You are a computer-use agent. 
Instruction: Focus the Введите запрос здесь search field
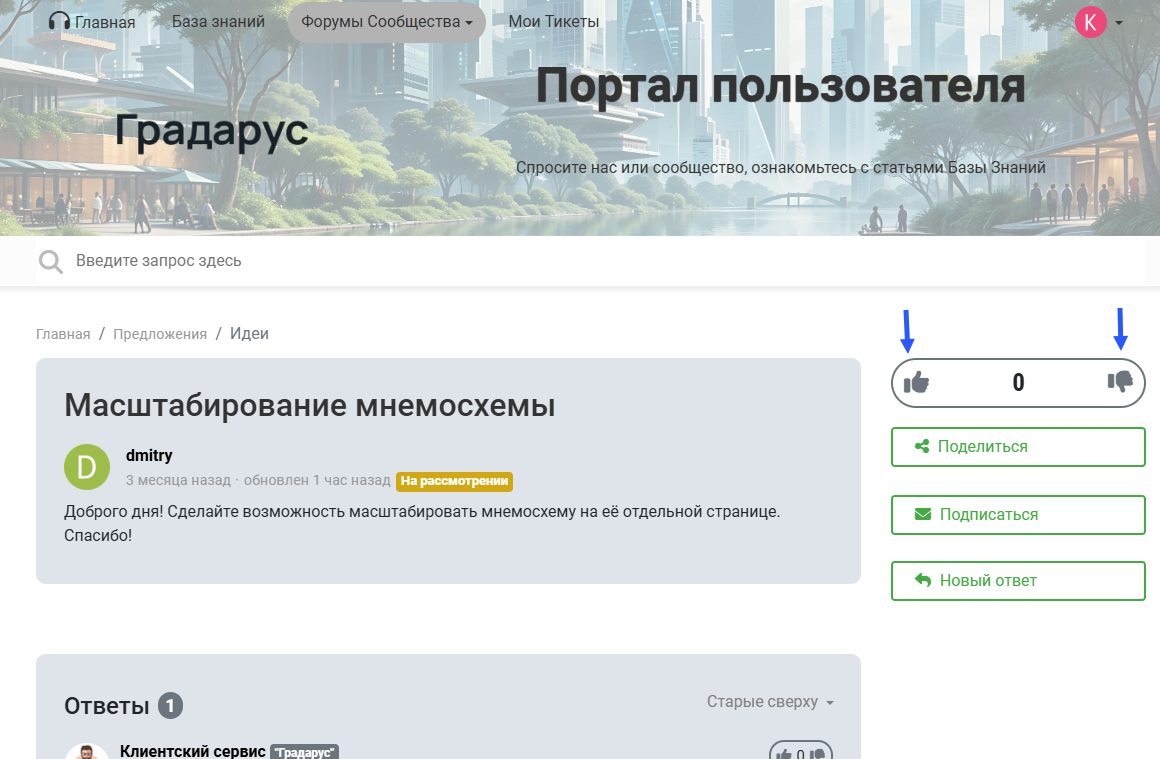pos(600,261)
